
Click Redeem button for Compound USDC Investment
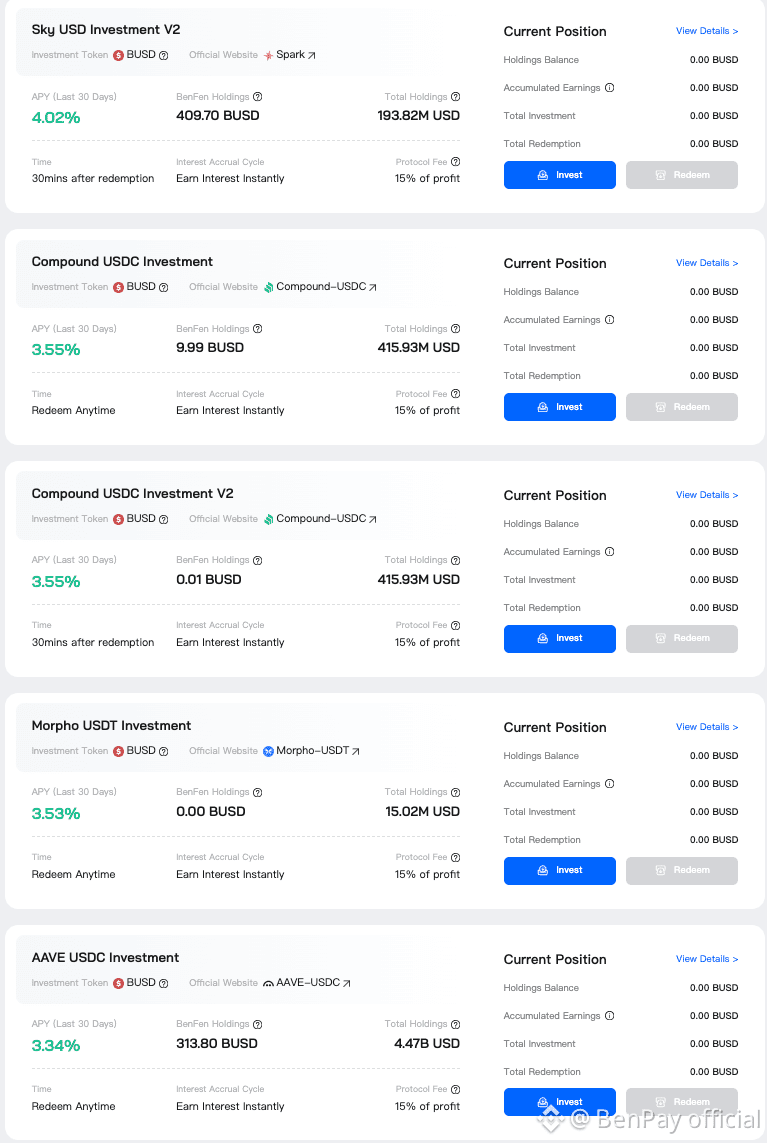(682, 407)
